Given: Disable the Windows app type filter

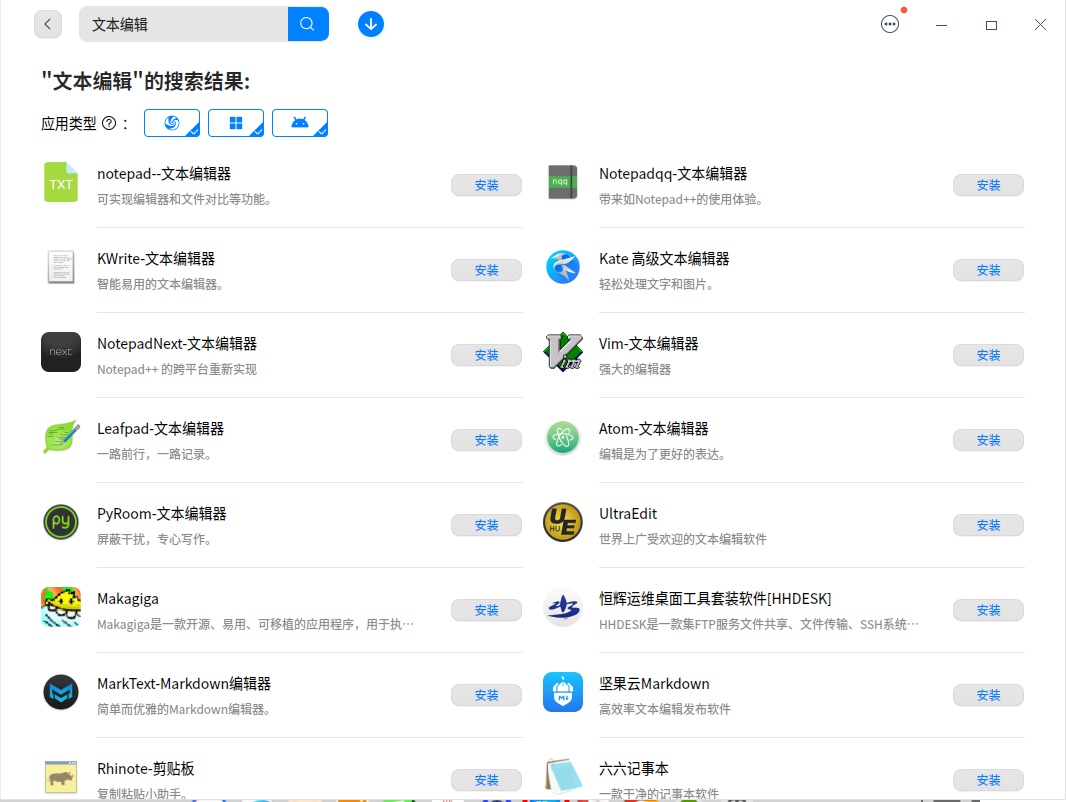Looking at the screenshot, I should pyautogui.click(x=236, y=122).
